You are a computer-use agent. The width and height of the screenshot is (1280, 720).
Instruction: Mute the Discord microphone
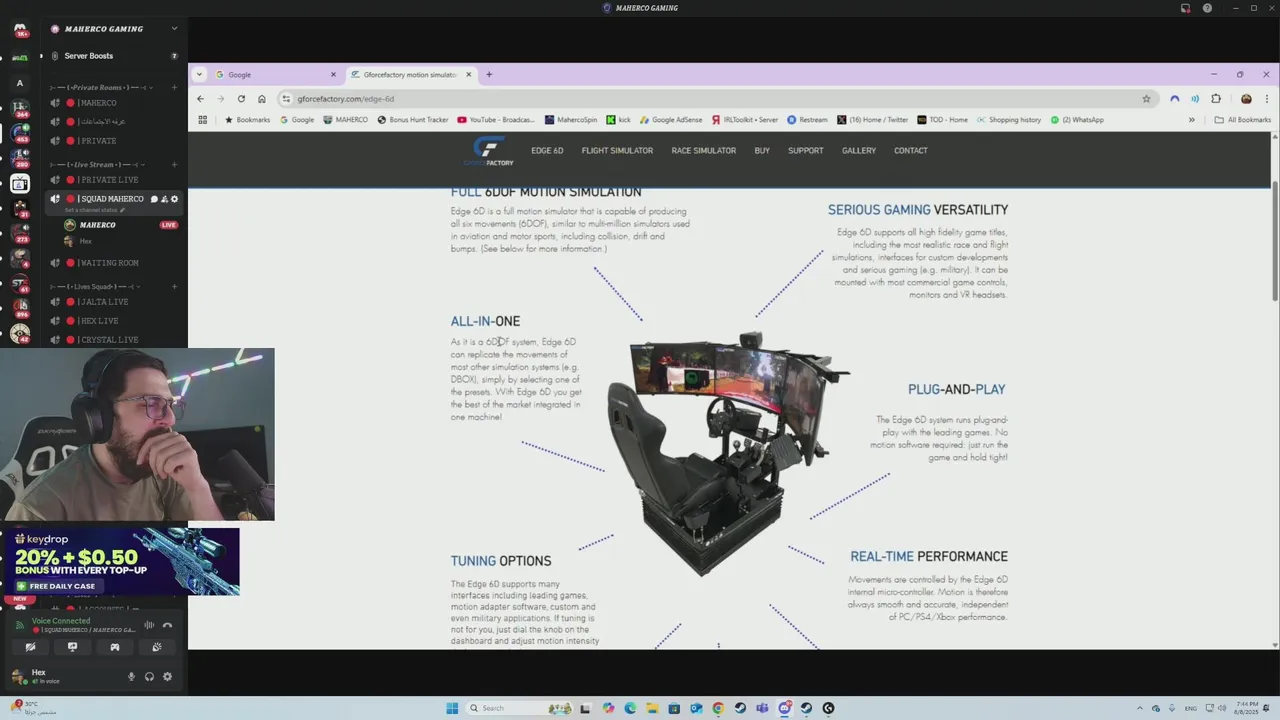tap(131, 677)
